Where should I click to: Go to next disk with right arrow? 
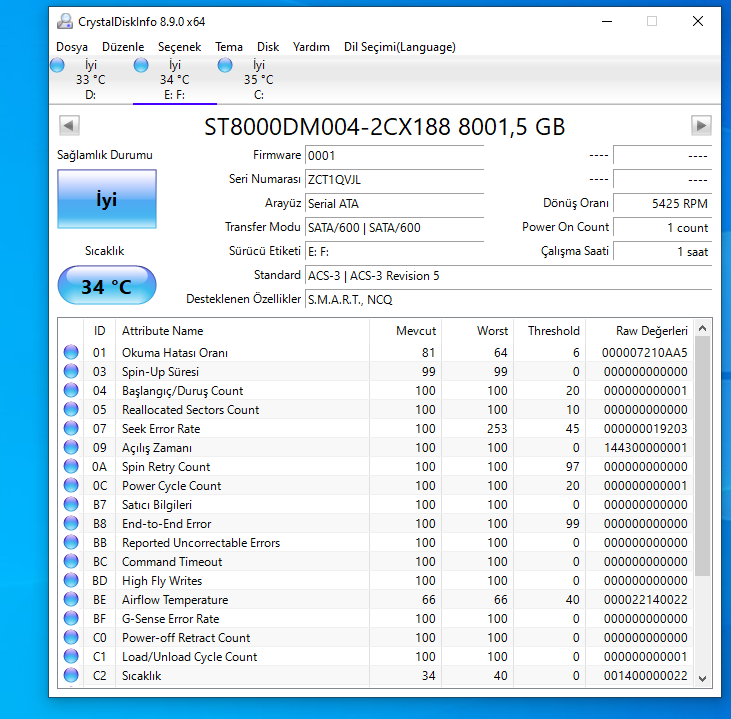tap(701, 125)
